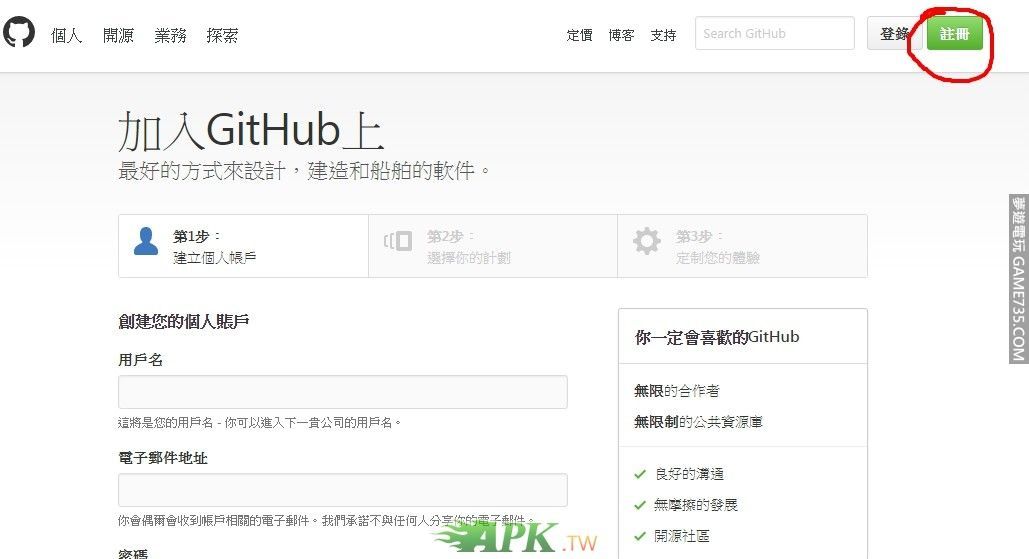Viewport: 1029px width, 559px height.
Task: Select the 第2步 step's plan icon
Action: point(398,241)
